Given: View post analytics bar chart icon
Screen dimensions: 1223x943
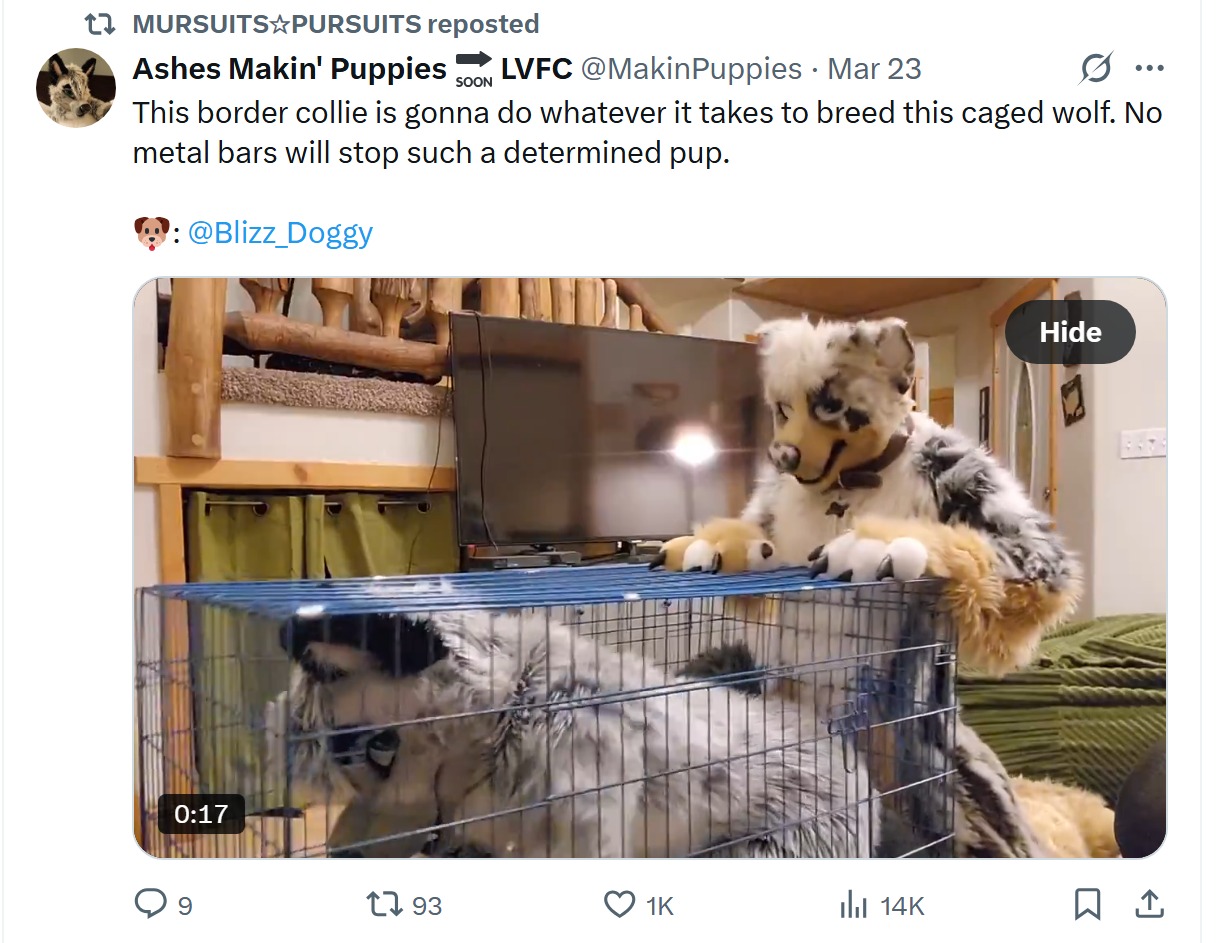Looking at the screenshot, I should click(853, 905).
